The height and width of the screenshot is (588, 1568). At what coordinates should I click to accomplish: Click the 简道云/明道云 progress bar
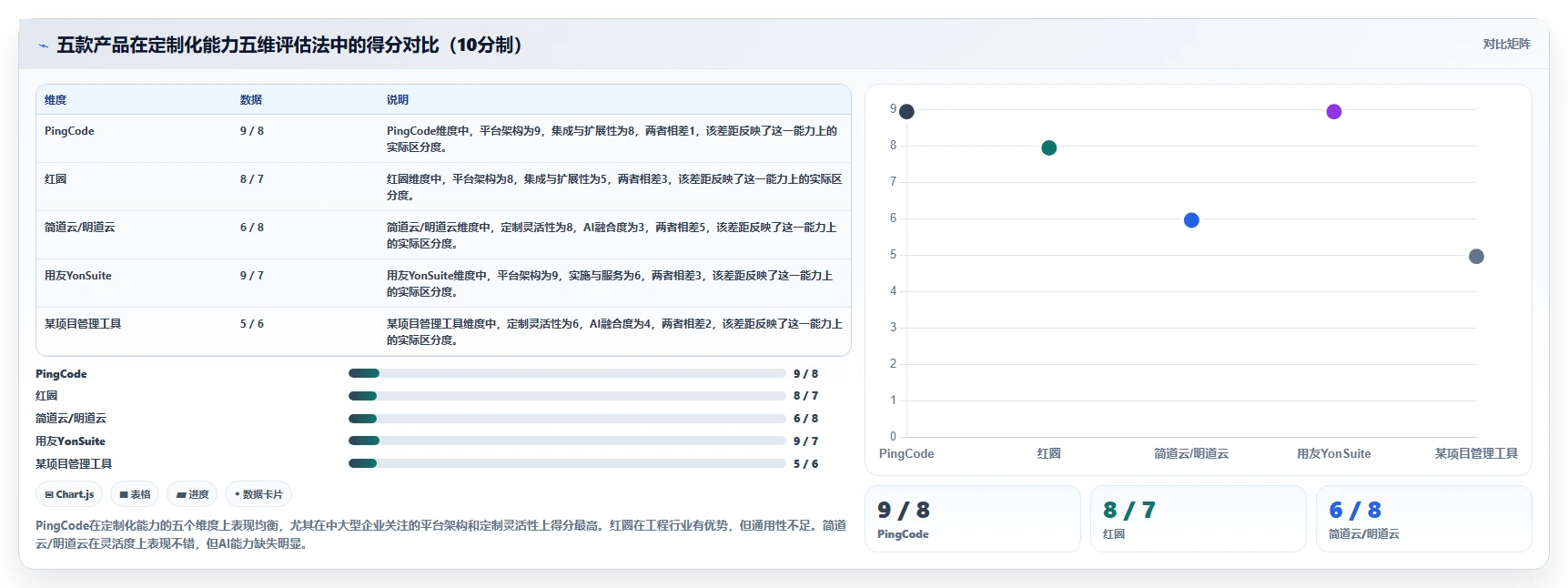(x=567, y=419)
